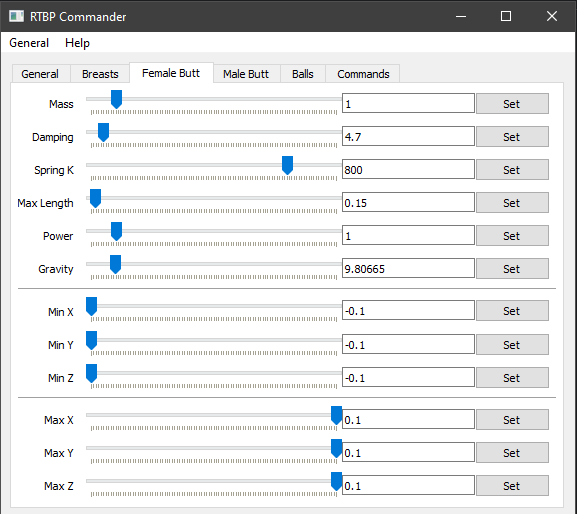Click Set button for Min X
Screen dimensions: 577x514
512,311
